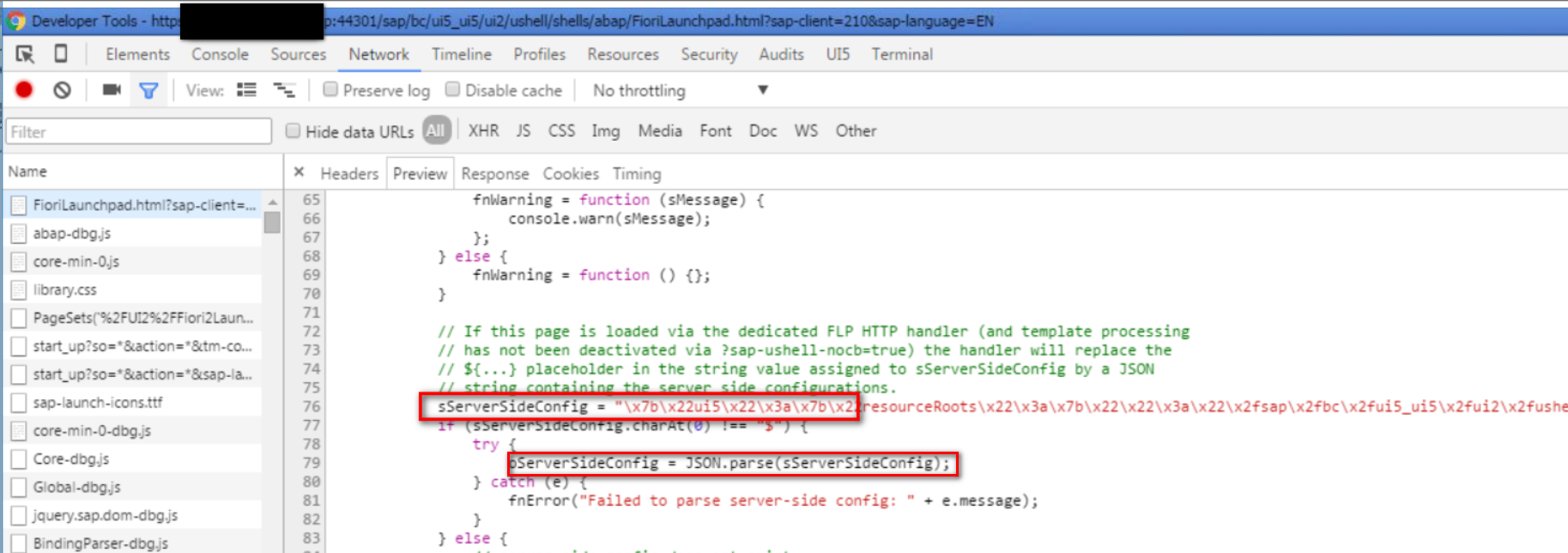Viewport: 1568px width, 553px height.
Task: Select the core-min-0-dbg.js request
Action: 134,431
